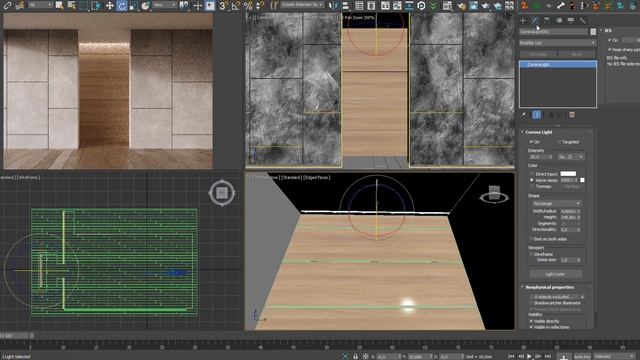640x360 pixels.
Task: Activate the Select and Rotate tool
Action: 122,6
